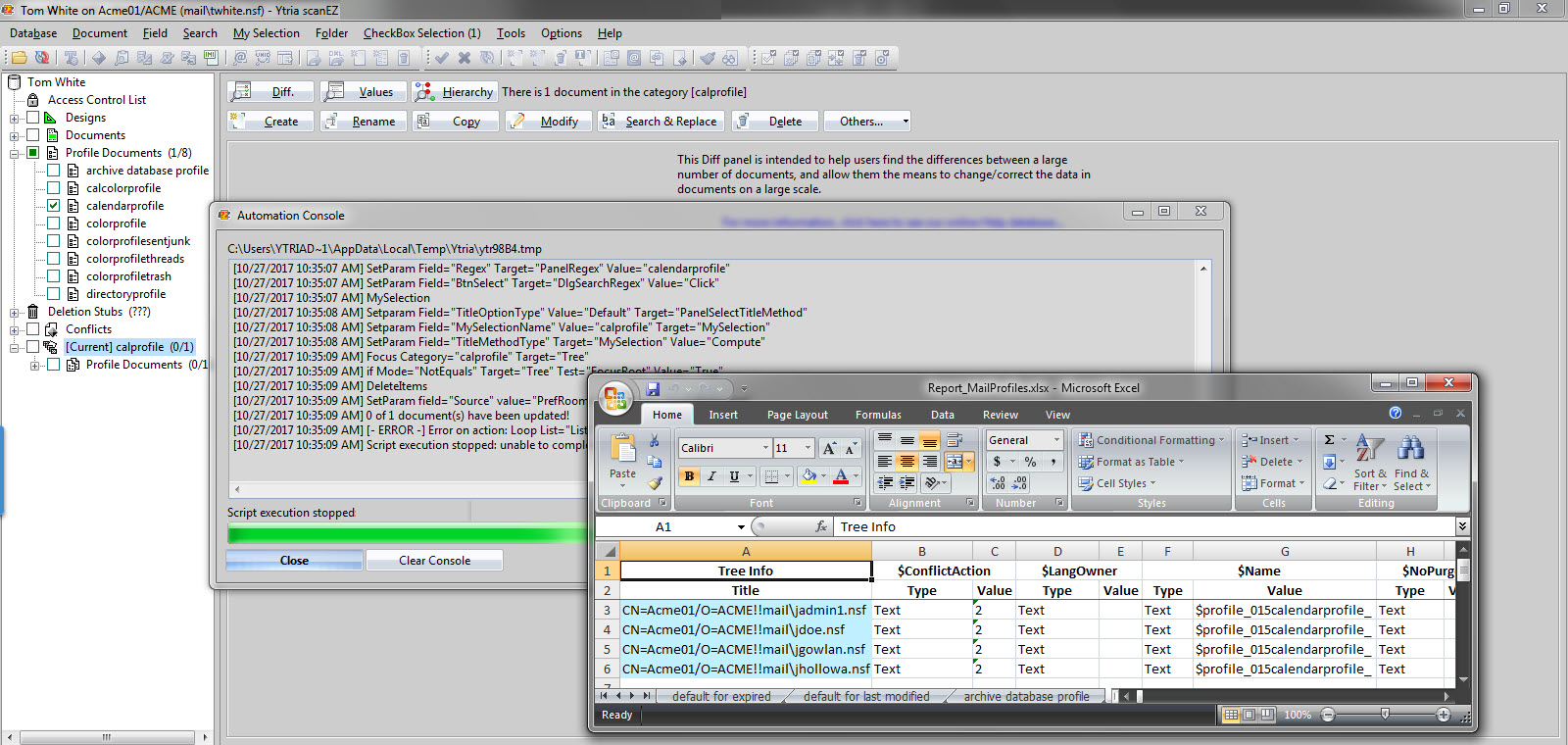Apply Percent Style in Excel
The height and width of the screenshot is (745, 1568).
point(1030,462)
